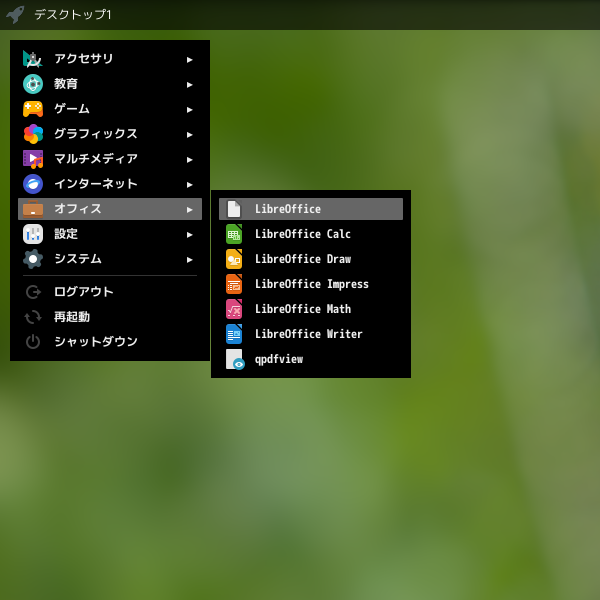Click the アクセサリ category icon

pyautogui.click(x=33, y=59)
